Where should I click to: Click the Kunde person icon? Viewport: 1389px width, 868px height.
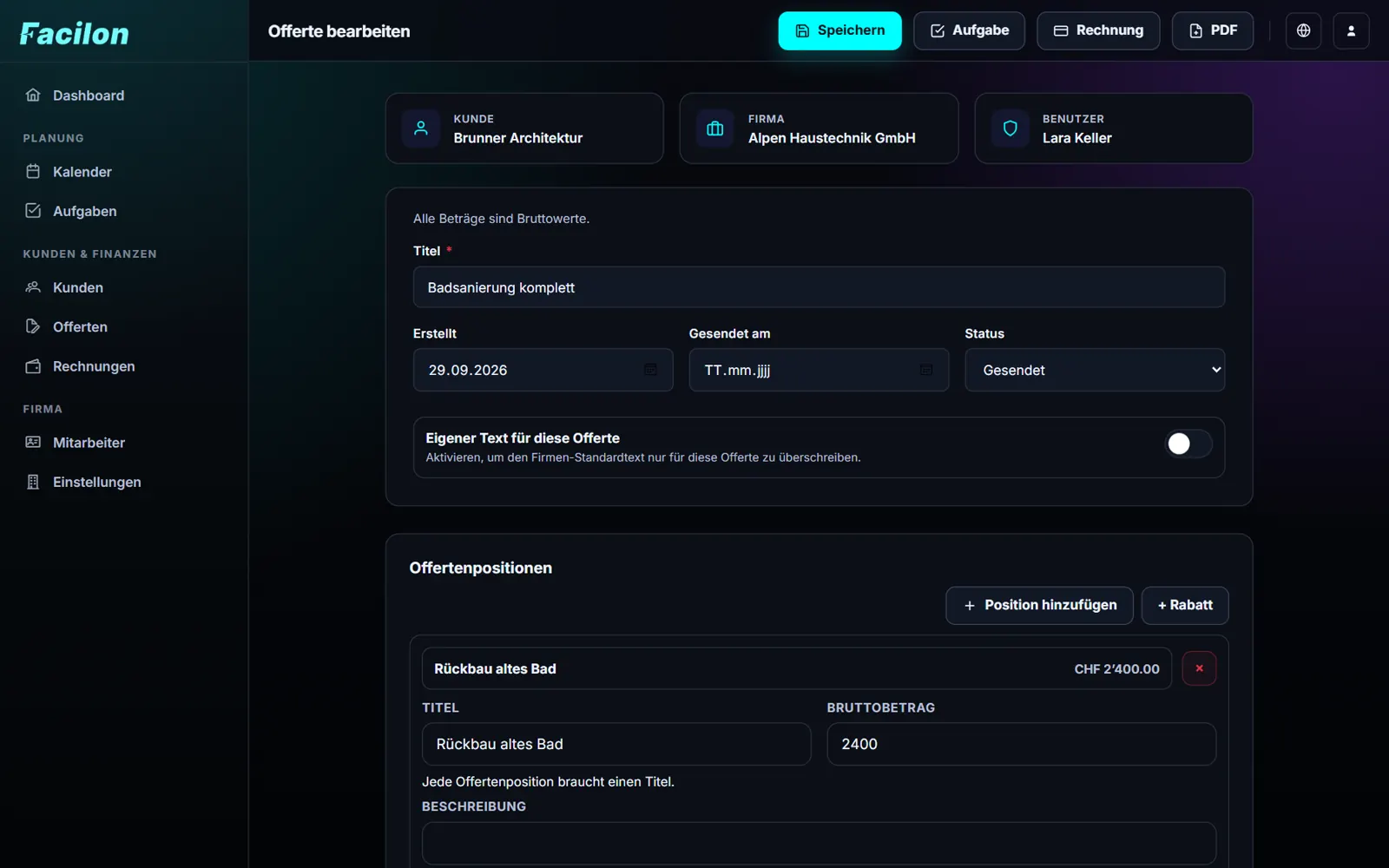click(x=421, y=128)
